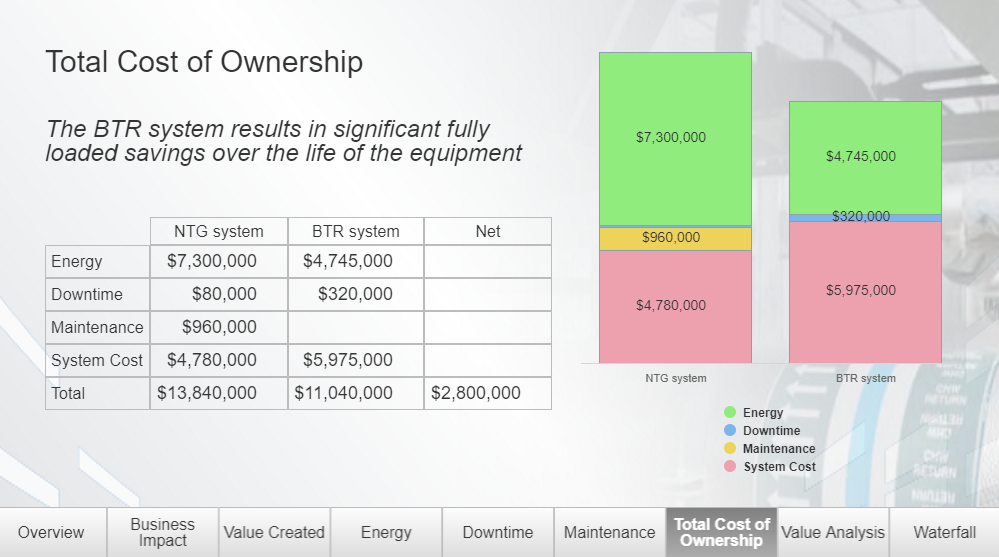Toggle the pink System Cost legend item
The image size is (999, 557).
click(770, 467)
